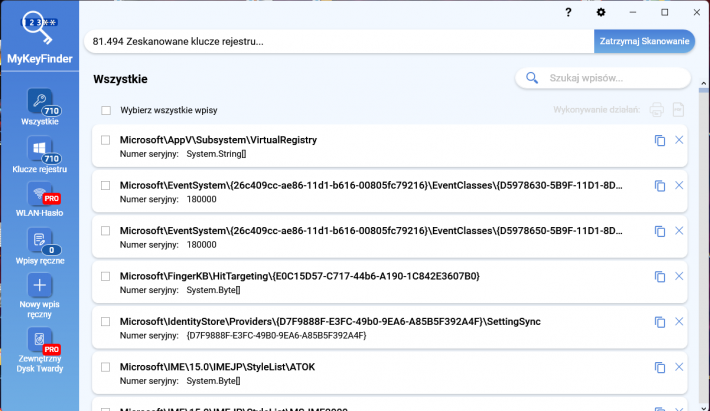
Task: Delete the FingerKB HitTargeting entry
Action: click(679, 276)
